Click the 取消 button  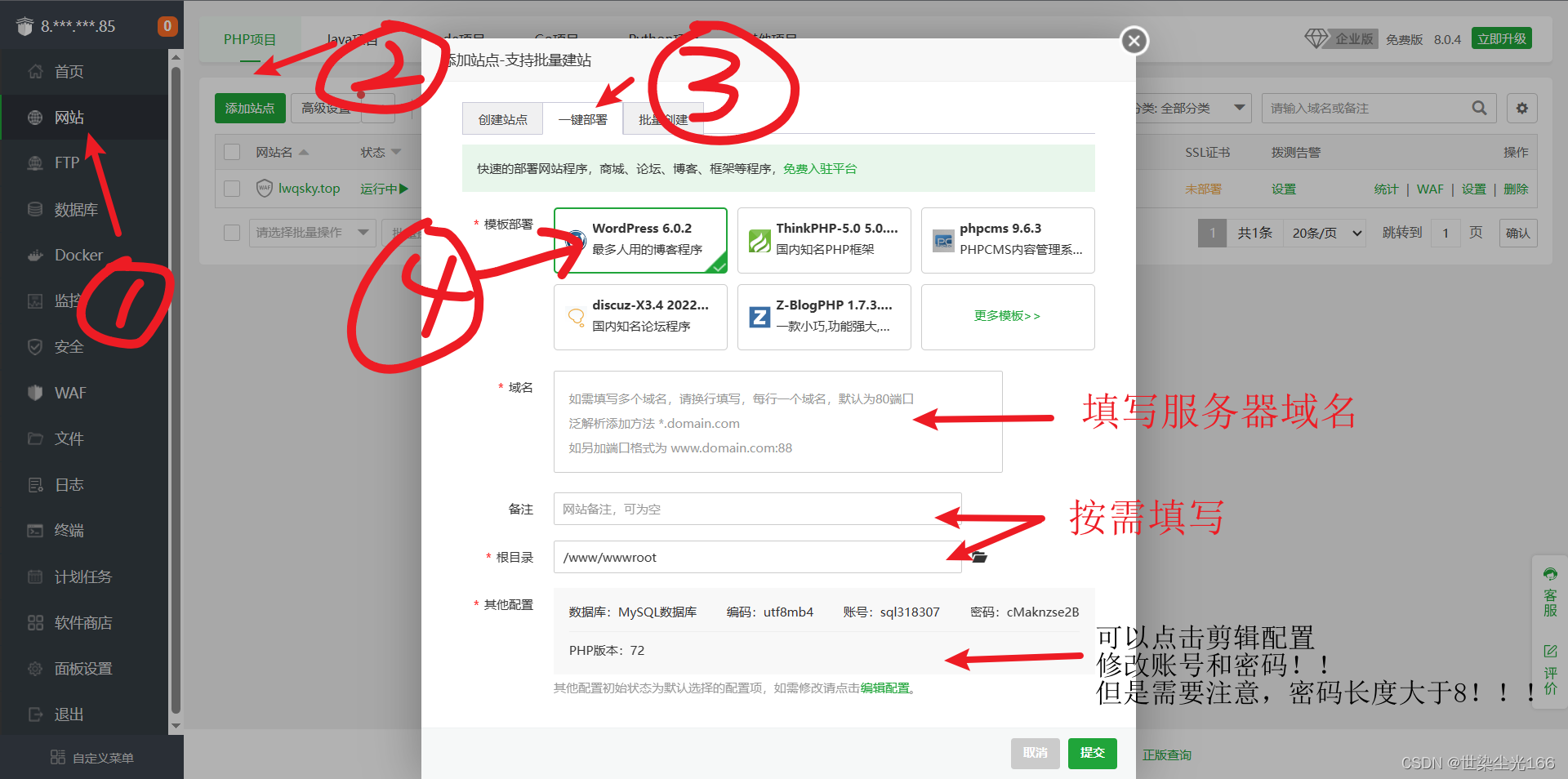(1035, 753)
